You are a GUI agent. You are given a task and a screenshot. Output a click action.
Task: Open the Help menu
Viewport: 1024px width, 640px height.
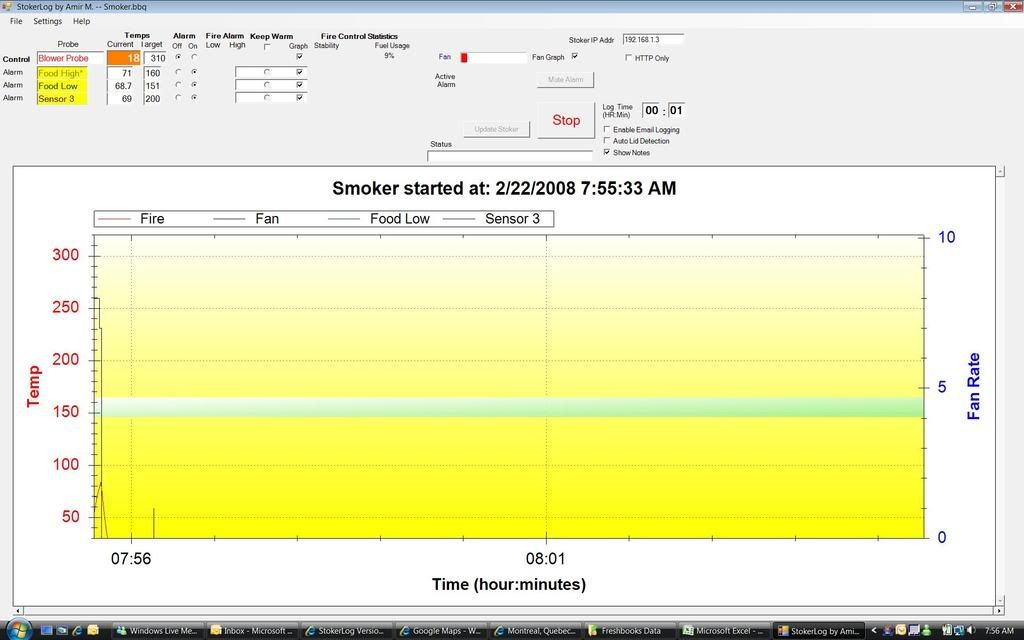click(82, 22)
